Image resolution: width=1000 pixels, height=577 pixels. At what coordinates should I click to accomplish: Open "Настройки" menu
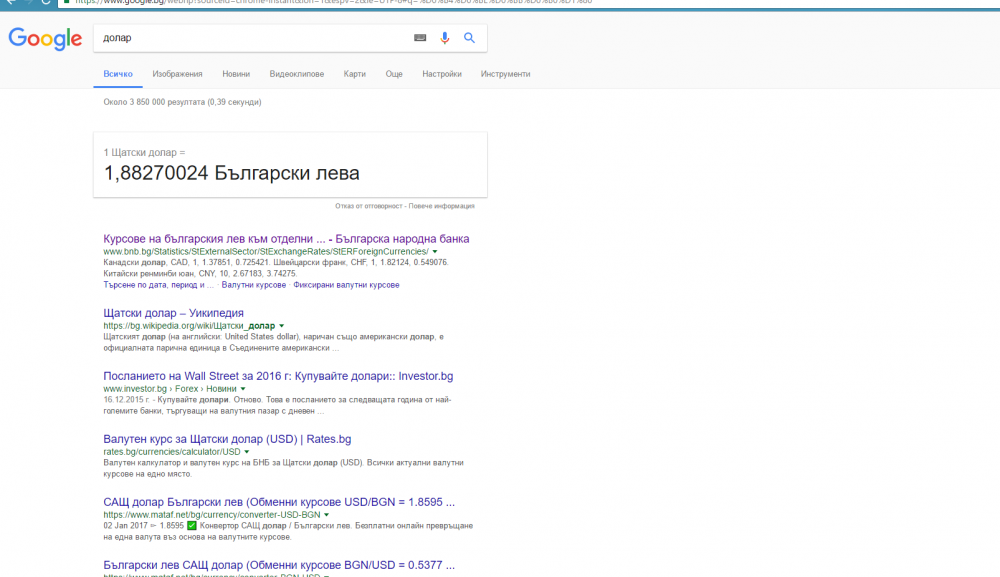pos(442,74)
